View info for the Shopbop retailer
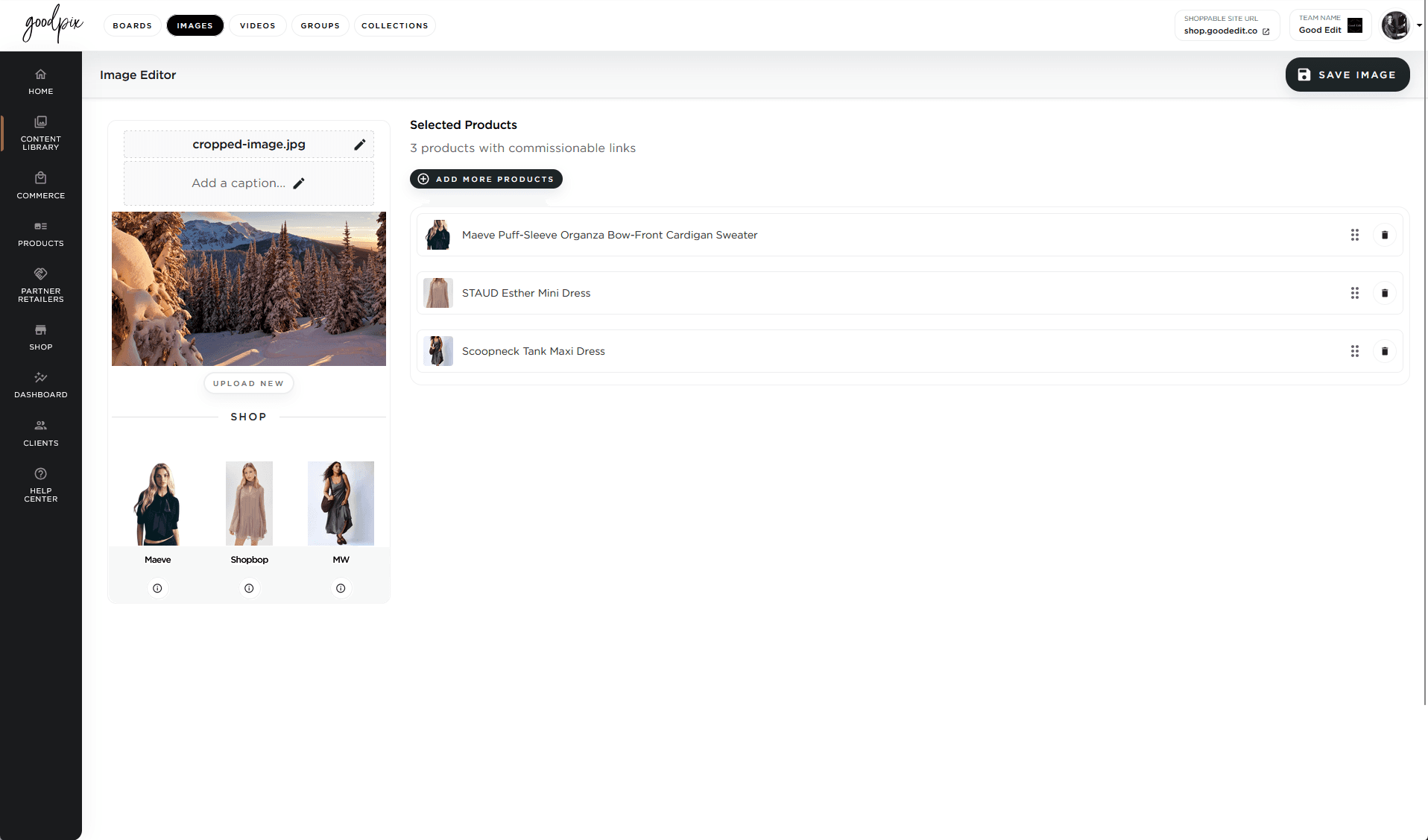The height and width of the screenshot is (840, 1428). click(249, 588)
